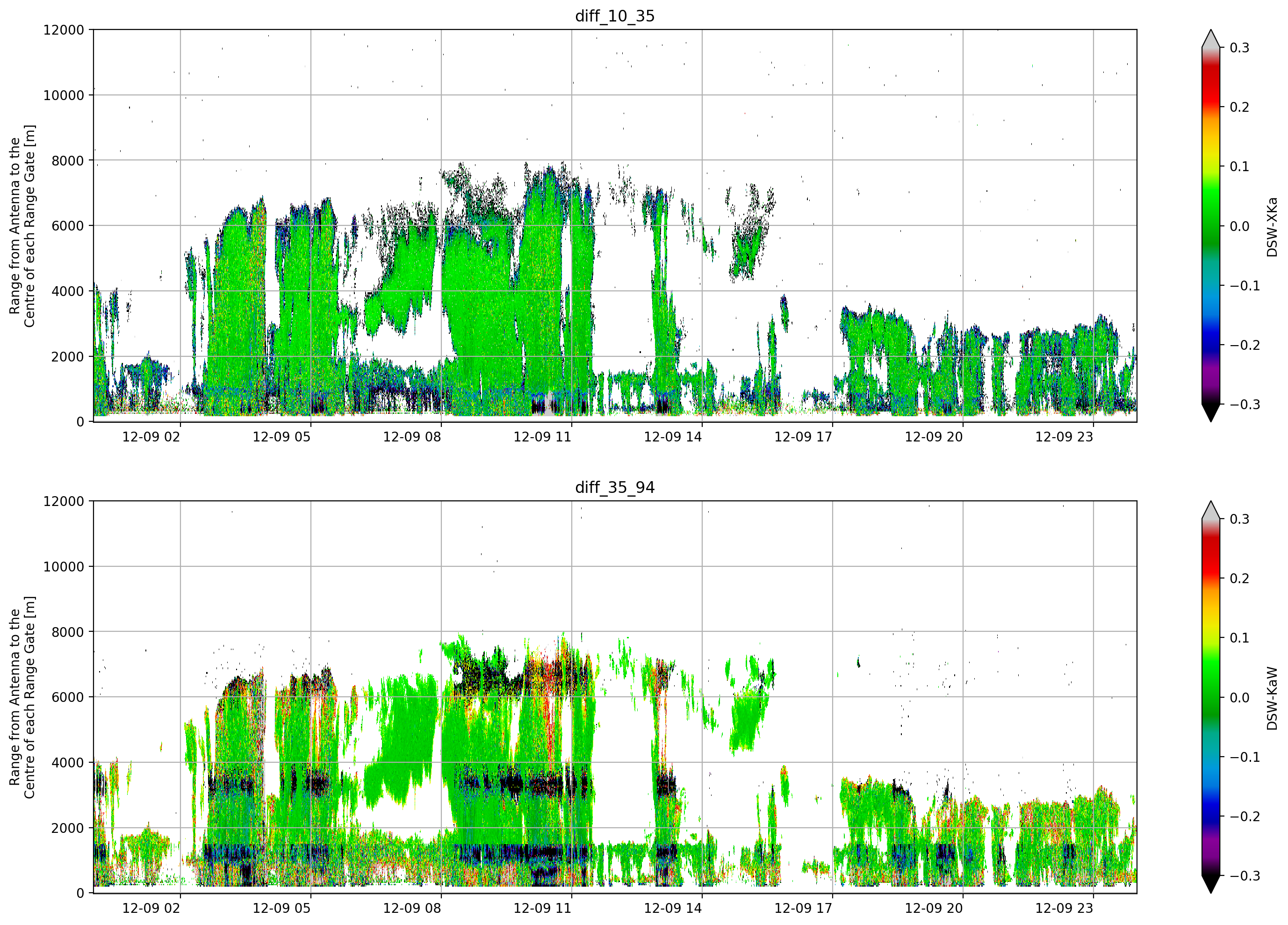Click the "8000" y-tick of diff_10_35
1288x925 pixels.
point(68,161)
